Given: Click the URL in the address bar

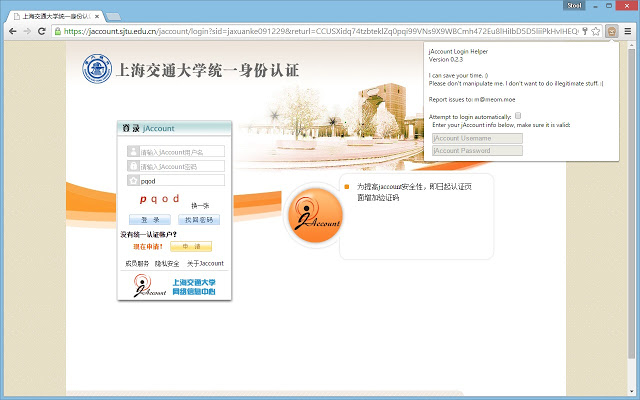Looking at the screenshot, I should tap(321, 31).
